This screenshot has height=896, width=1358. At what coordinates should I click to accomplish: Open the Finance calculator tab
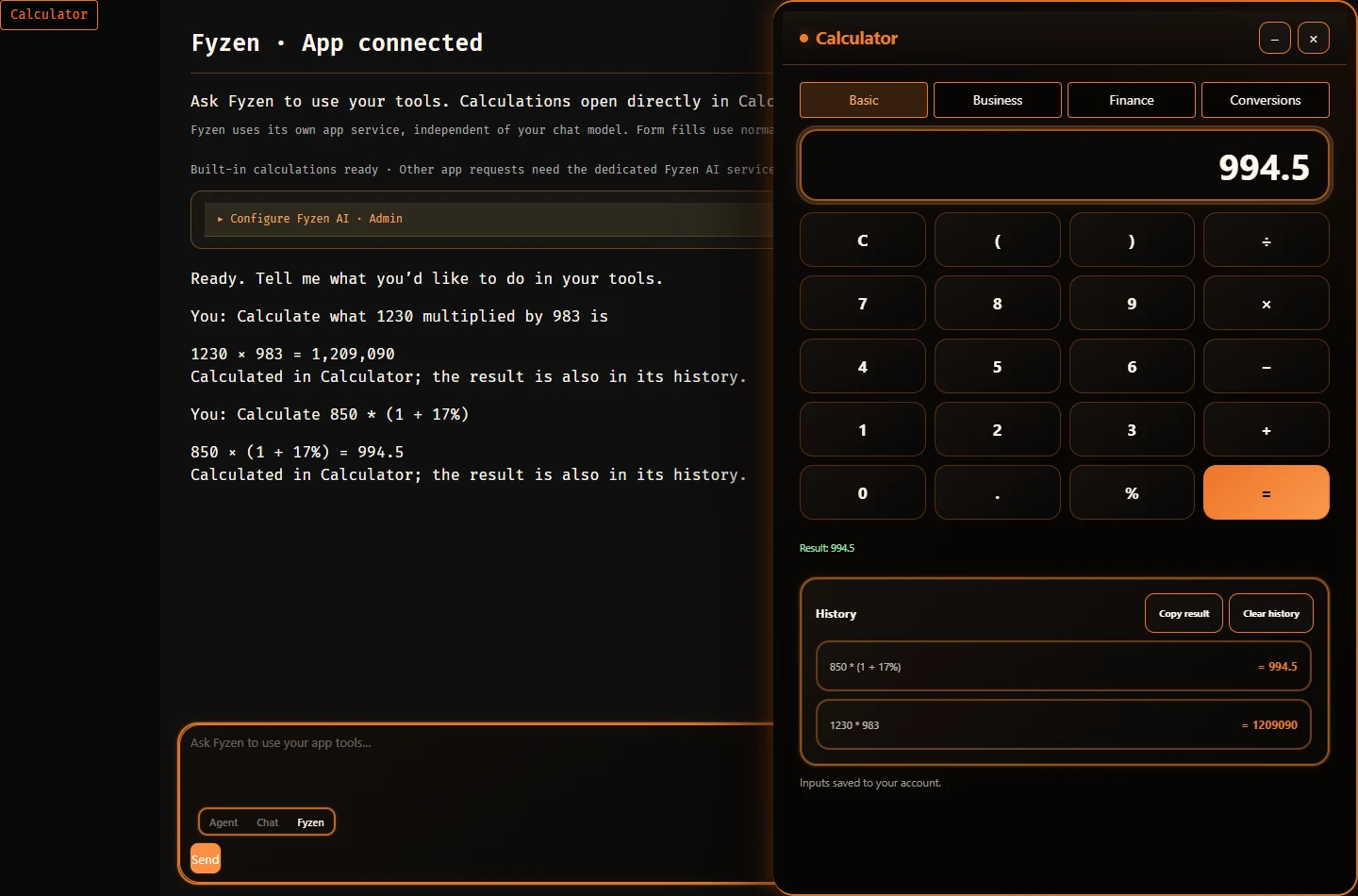[x=1132, y=100]
